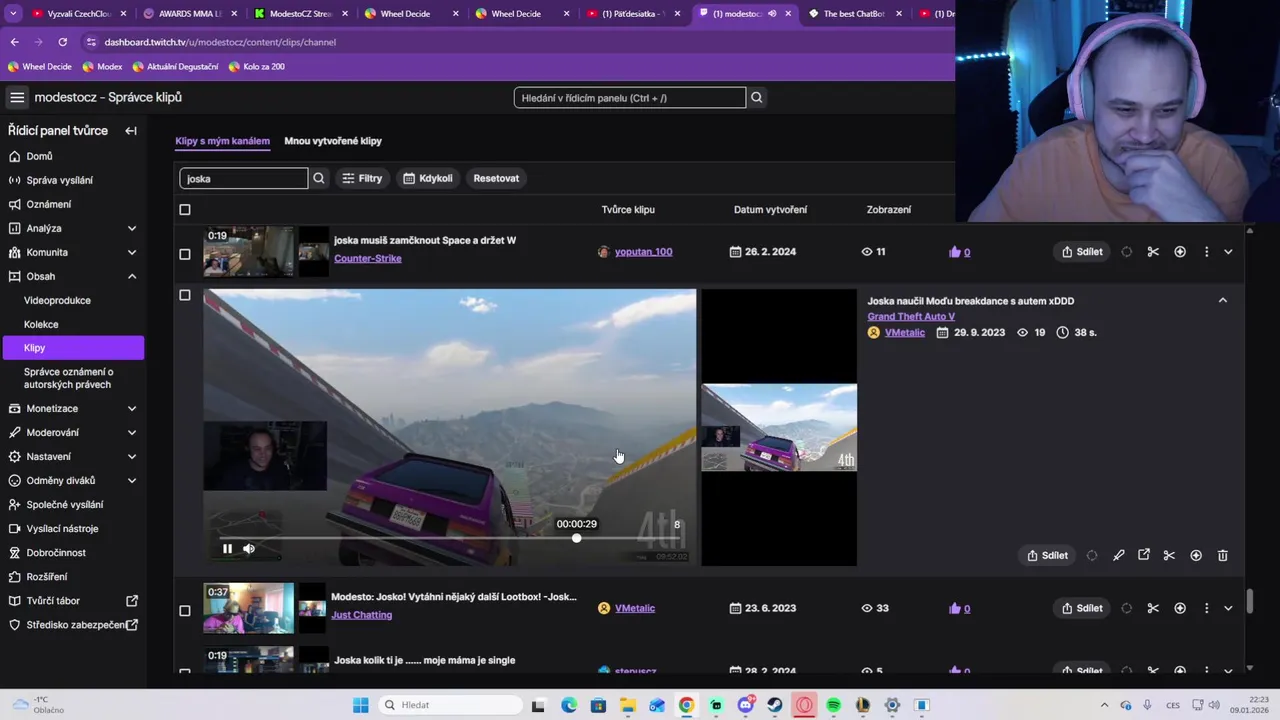
Task: Open Spotify from the taskbar
Action: pyautogui.click(x=834, y=705)
